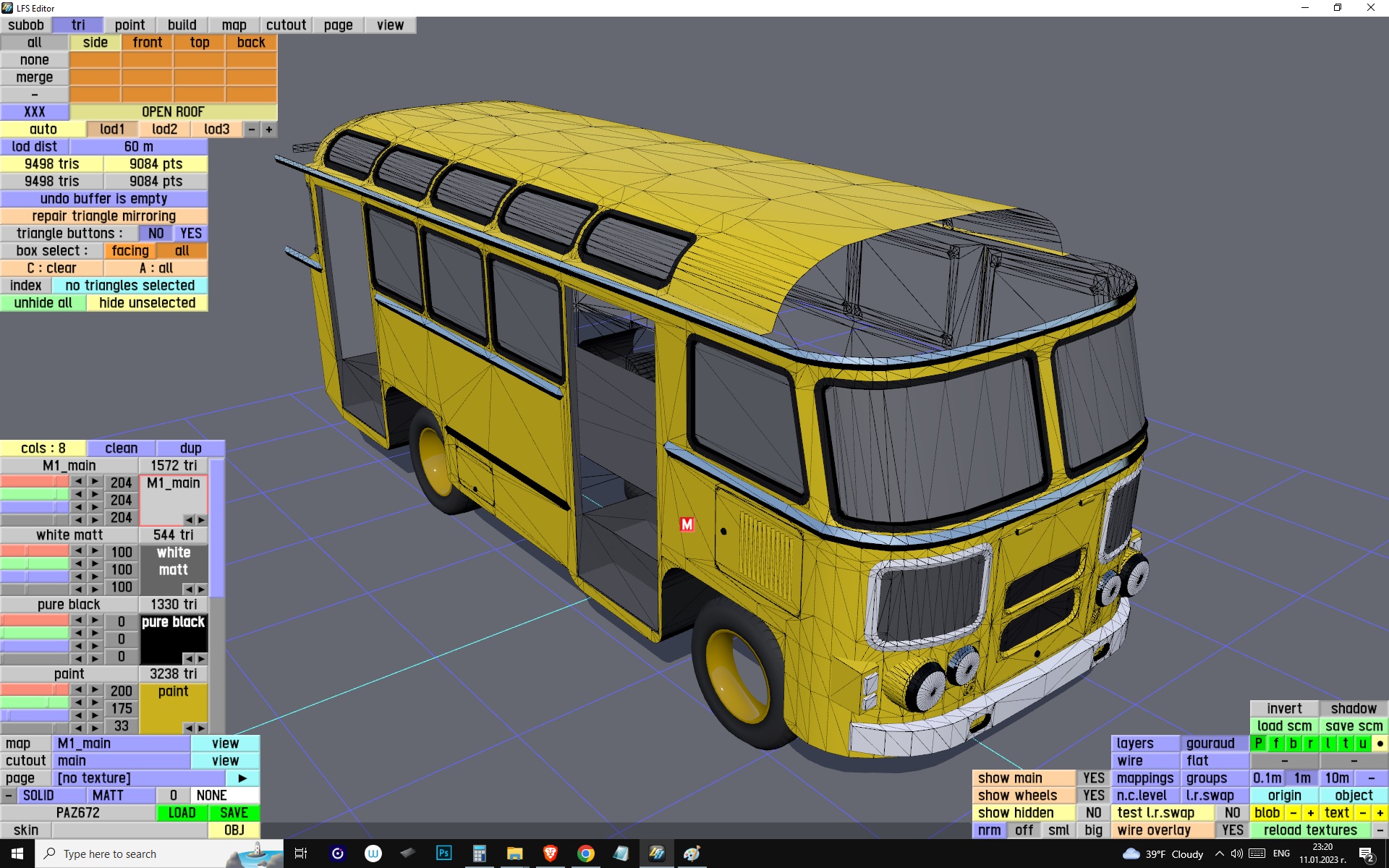This screenshot has width=1389, height=868.
Task: Toggle the P layer button
Action: click(x=1259, y=743)
